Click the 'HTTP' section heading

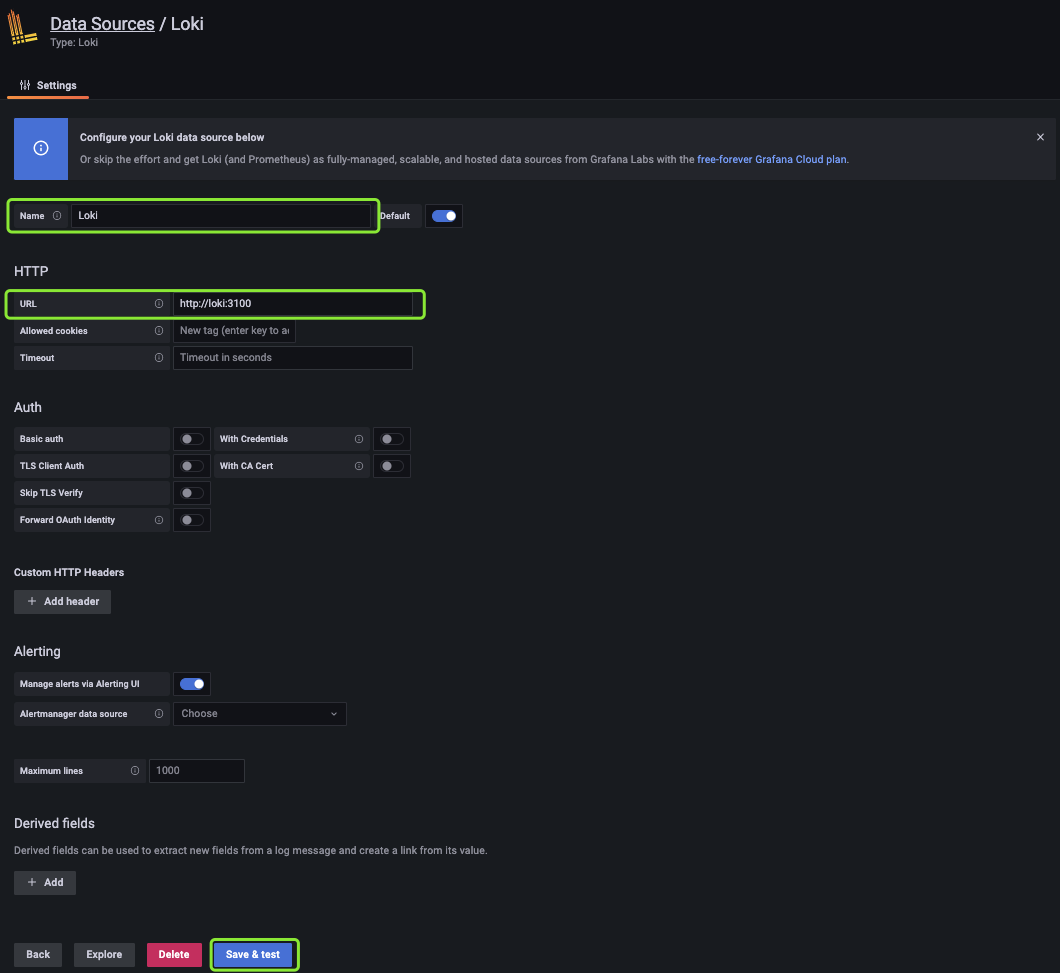(31, 271)
